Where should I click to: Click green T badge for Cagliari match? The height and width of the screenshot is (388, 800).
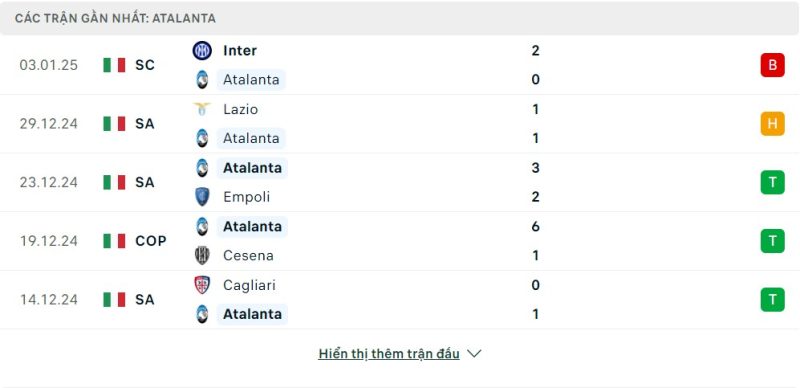(772, 300)
